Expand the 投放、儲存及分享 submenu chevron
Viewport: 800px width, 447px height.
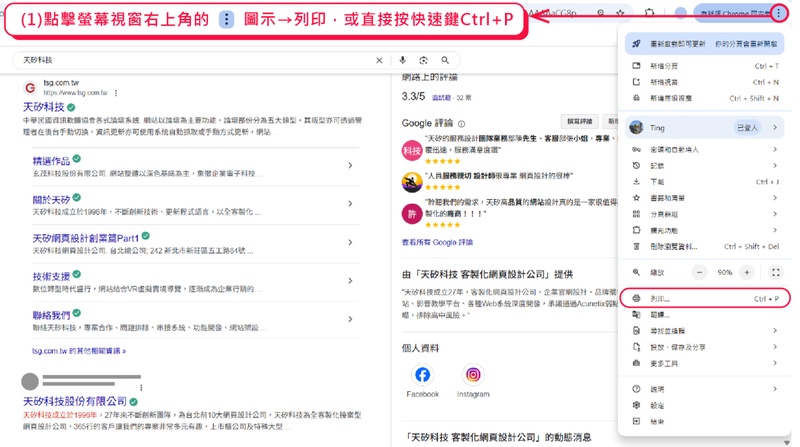click(x=775, y=347)
